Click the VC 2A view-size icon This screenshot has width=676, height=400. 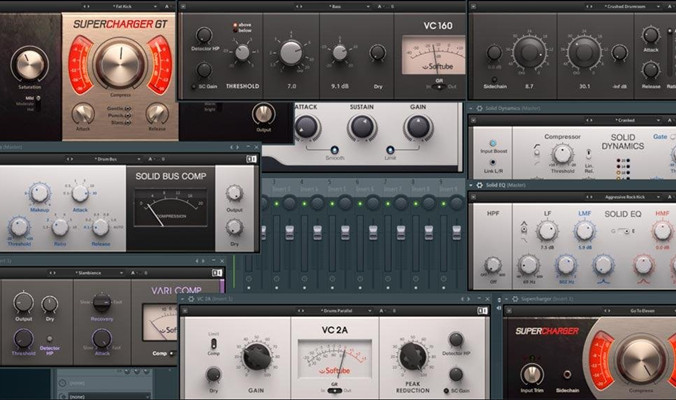(482, 311)
